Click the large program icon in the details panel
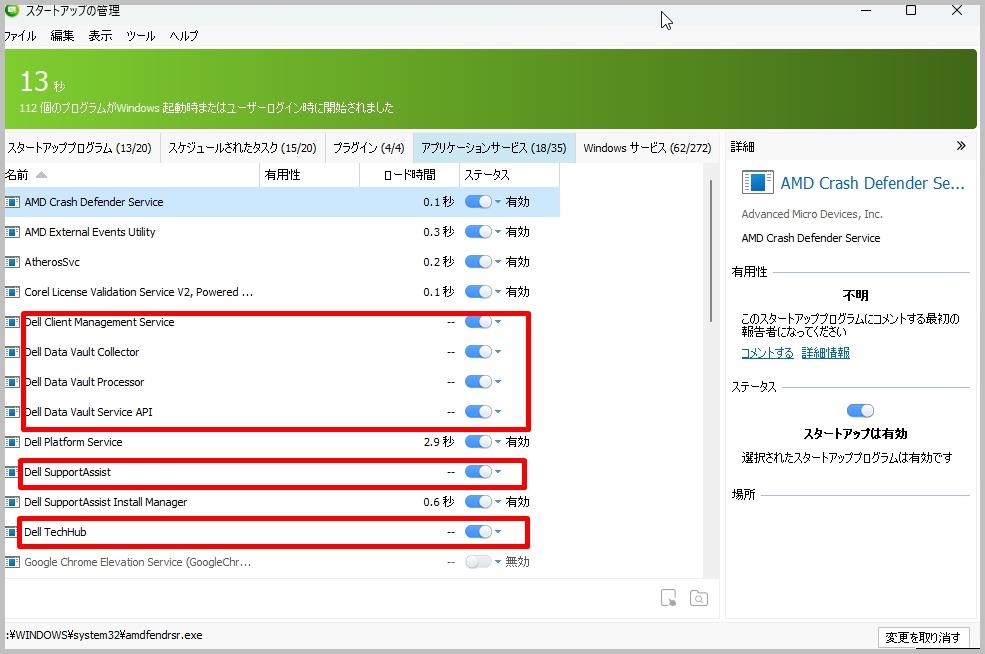The image size is (985, 654). click(758, 182)
